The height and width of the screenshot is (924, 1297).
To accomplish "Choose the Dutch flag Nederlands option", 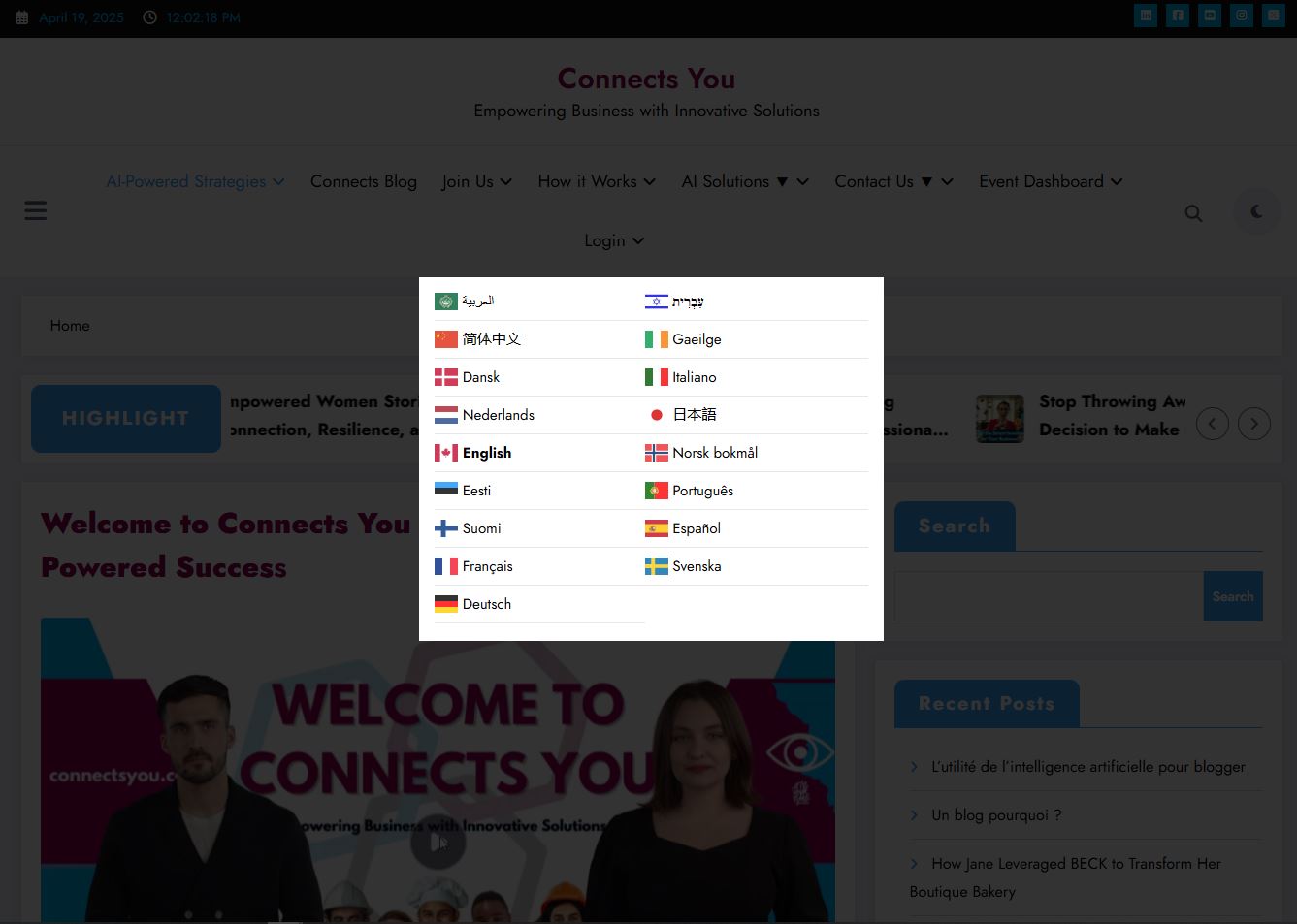I will click(x=485, y=415).
